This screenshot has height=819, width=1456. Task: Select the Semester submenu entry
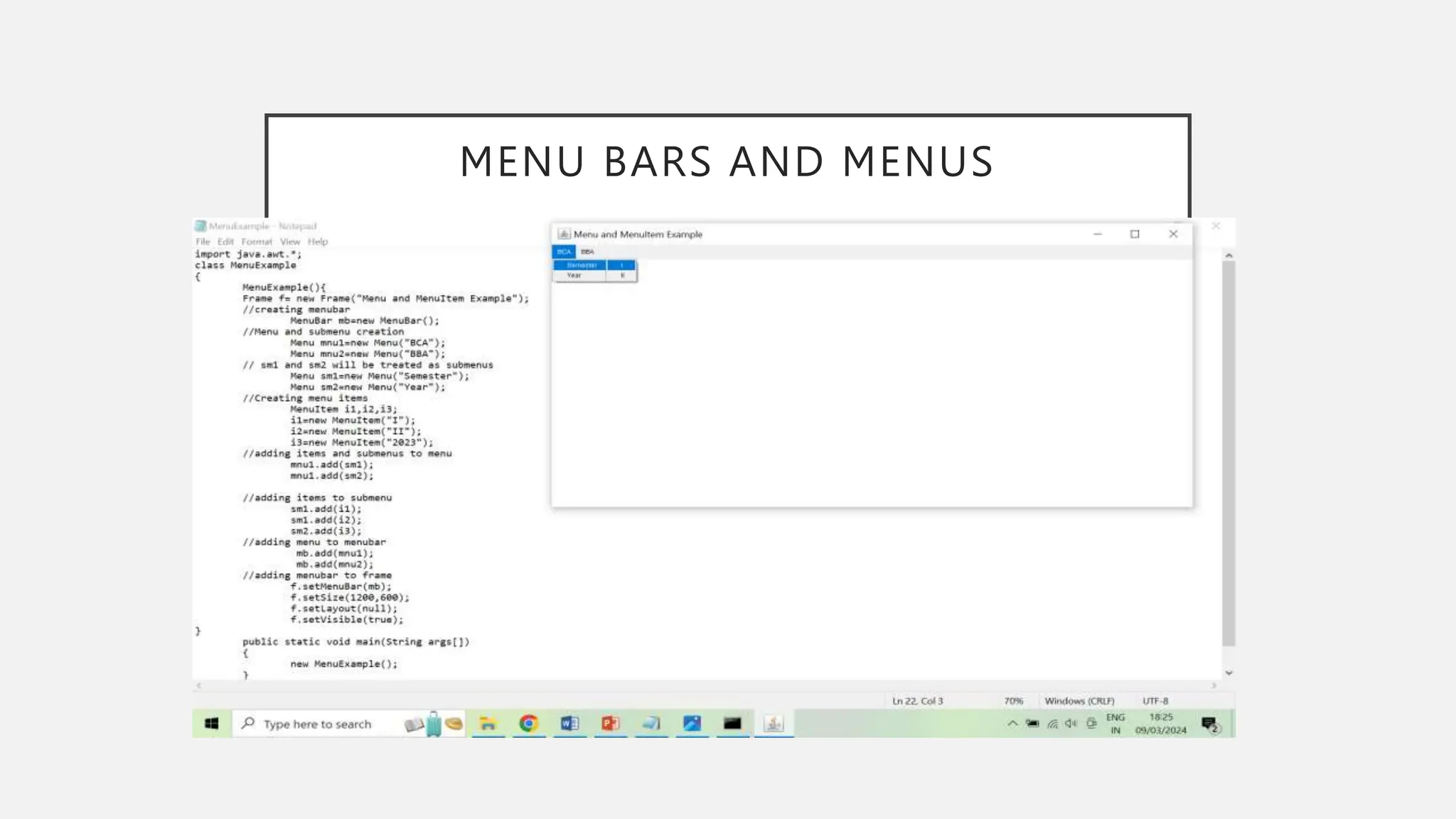pyautogui.click(x=582, y=265)
